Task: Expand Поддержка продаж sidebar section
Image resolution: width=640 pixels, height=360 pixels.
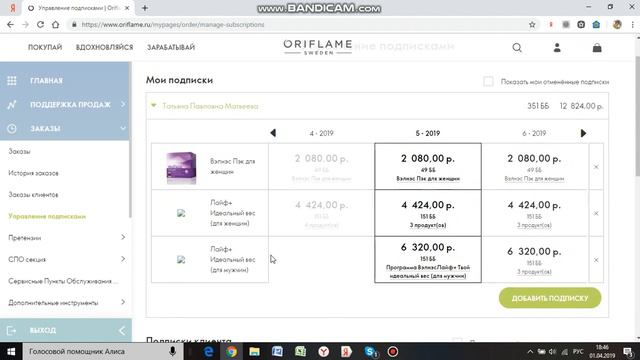Action: coord(123,104)
